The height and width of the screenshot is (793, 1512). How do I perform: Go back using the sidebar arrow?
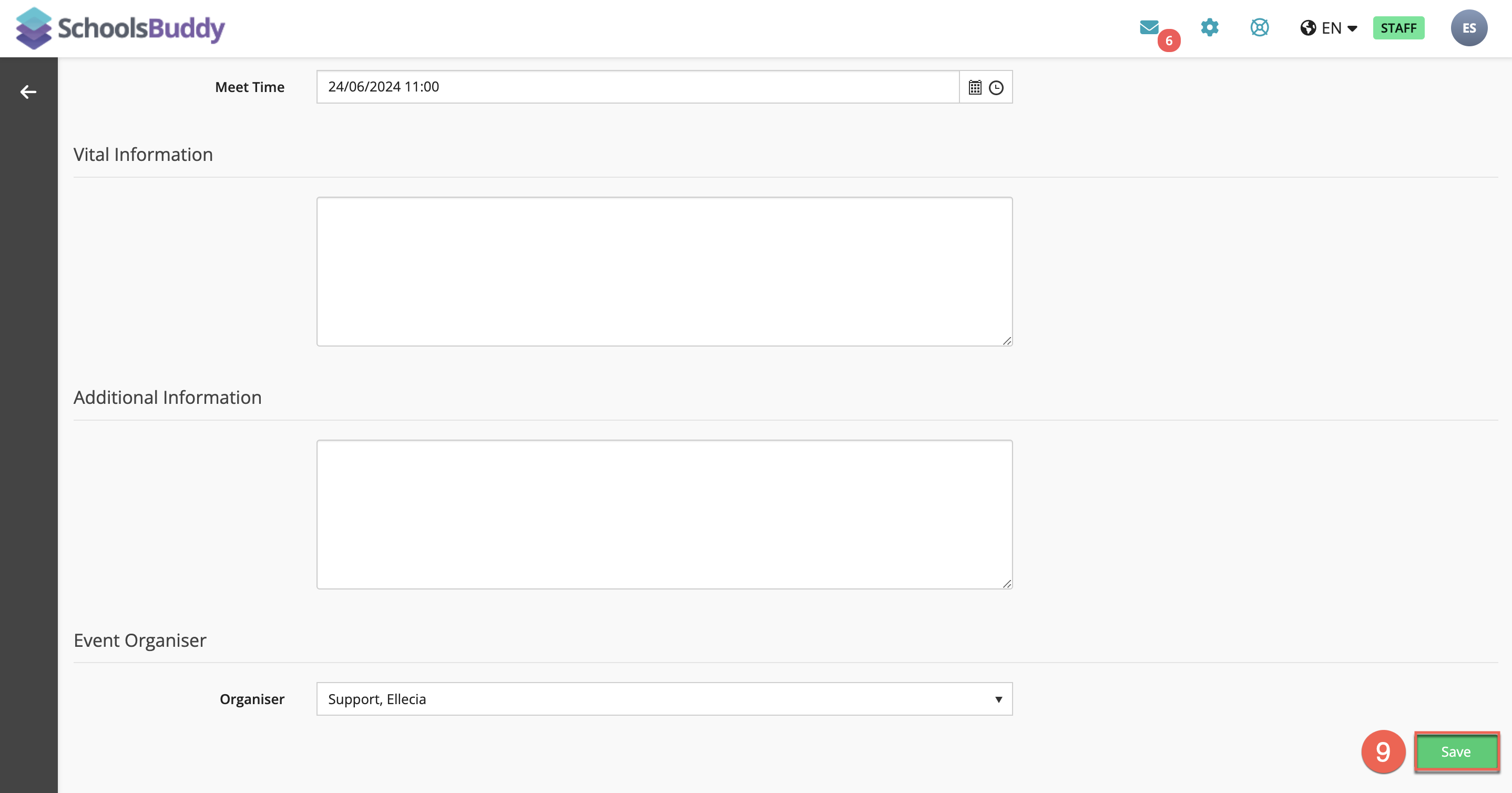click(x=28, y=92)
